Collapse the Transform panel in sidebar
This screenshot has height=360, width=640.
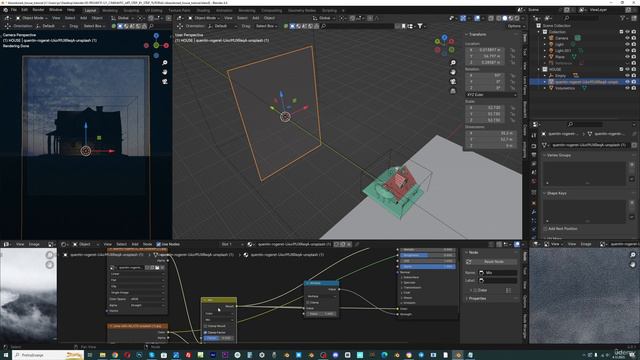[x=477, y=35]
